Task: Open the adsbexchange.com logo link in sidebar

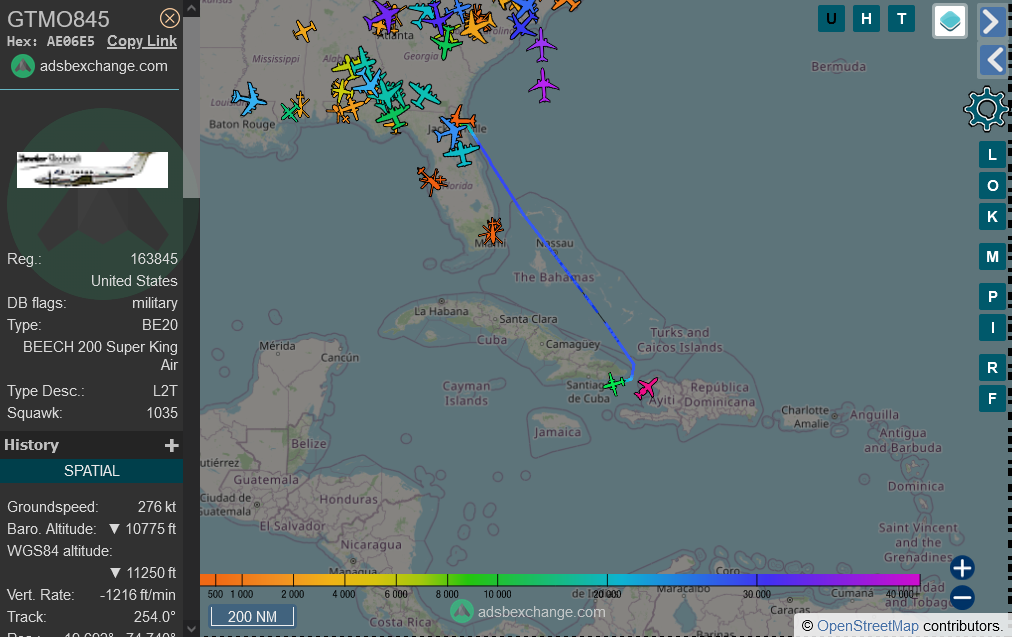Action: point(89,66)
